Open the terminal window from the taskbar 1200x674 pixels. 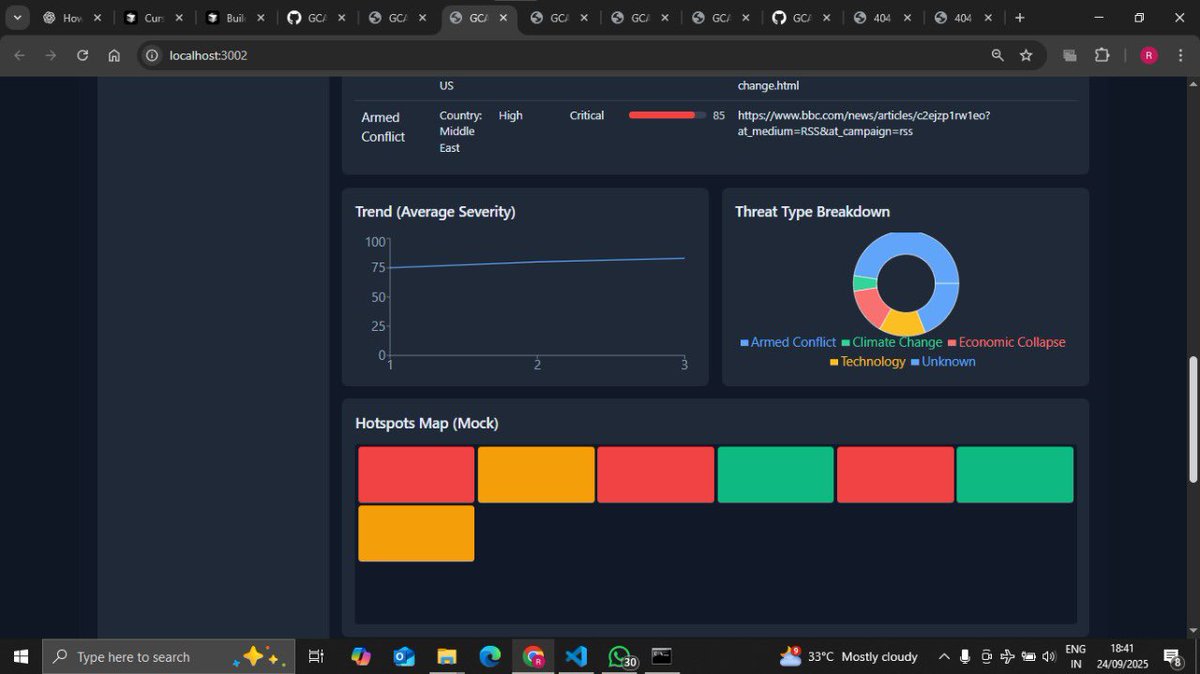(661, 657)
